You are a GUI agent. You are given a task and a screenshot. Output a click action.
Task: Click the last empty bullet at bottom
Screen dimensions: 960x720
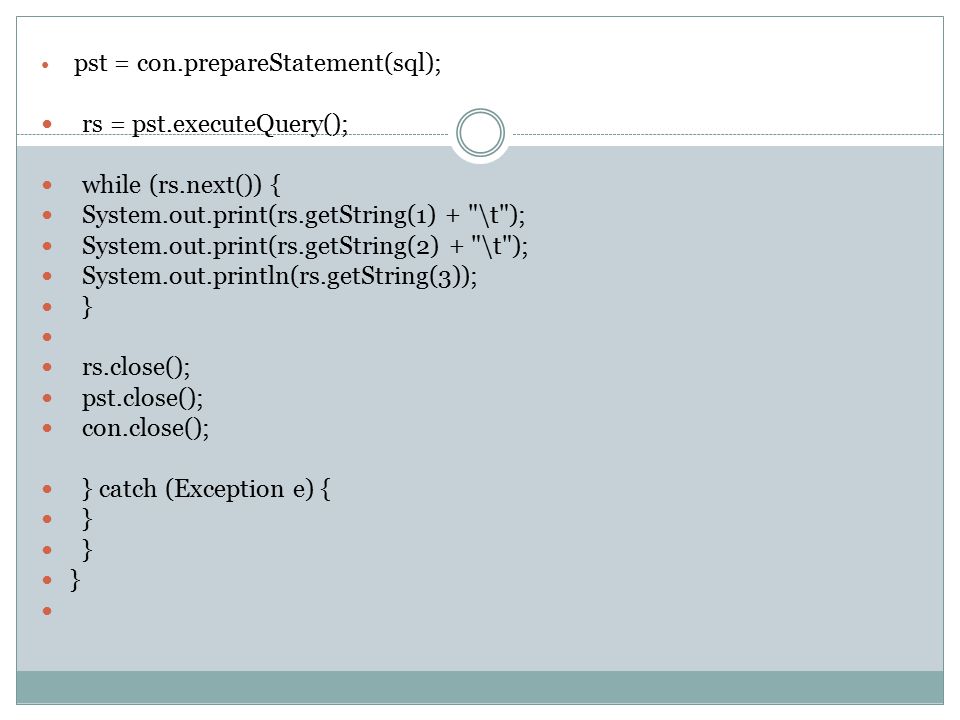click(47, 610)
